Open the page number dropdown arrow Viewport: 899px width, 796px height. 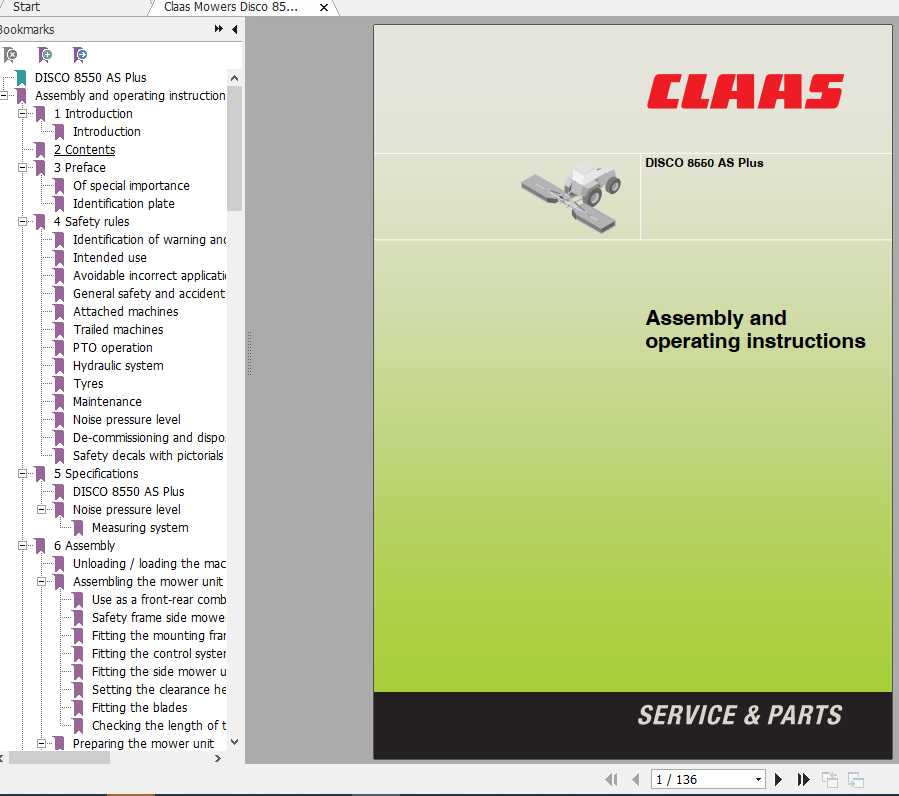pos(757,779)
